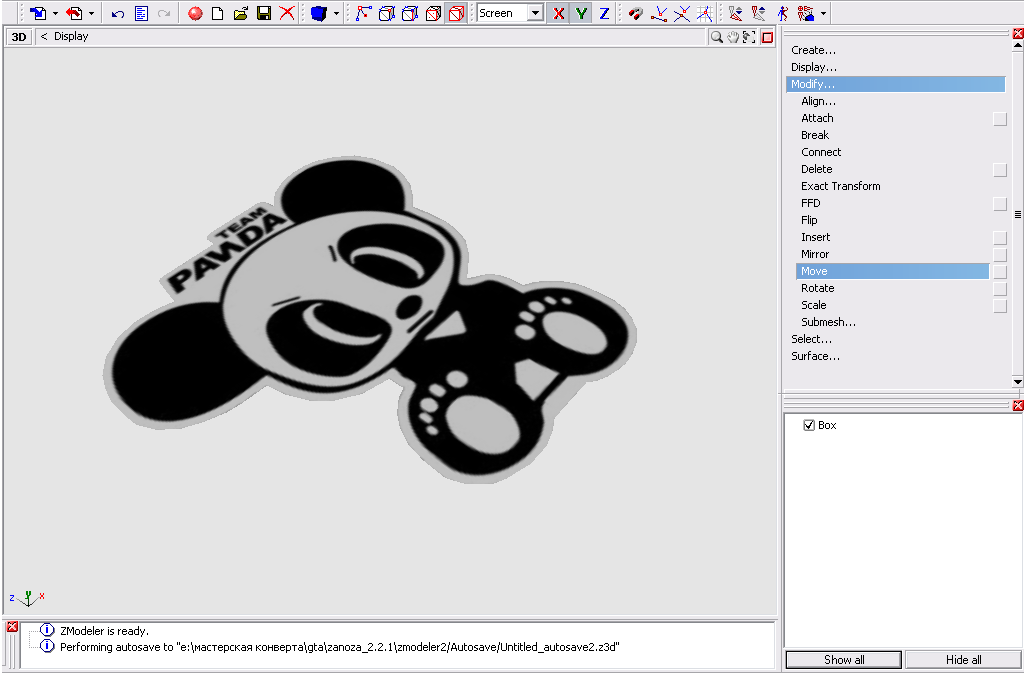
Task: Create a new blank file
Action: click(217, 13)
